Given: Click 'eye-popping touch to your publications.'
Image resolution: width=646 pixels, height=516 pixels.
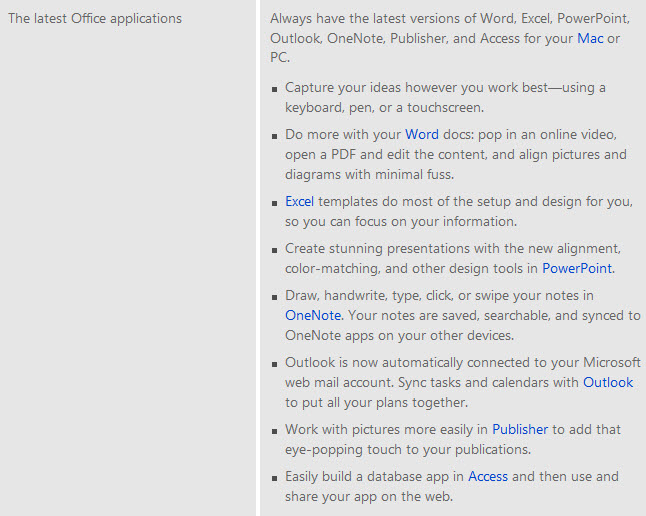Looking at the screenshot, I should click(x=408, y=450).
